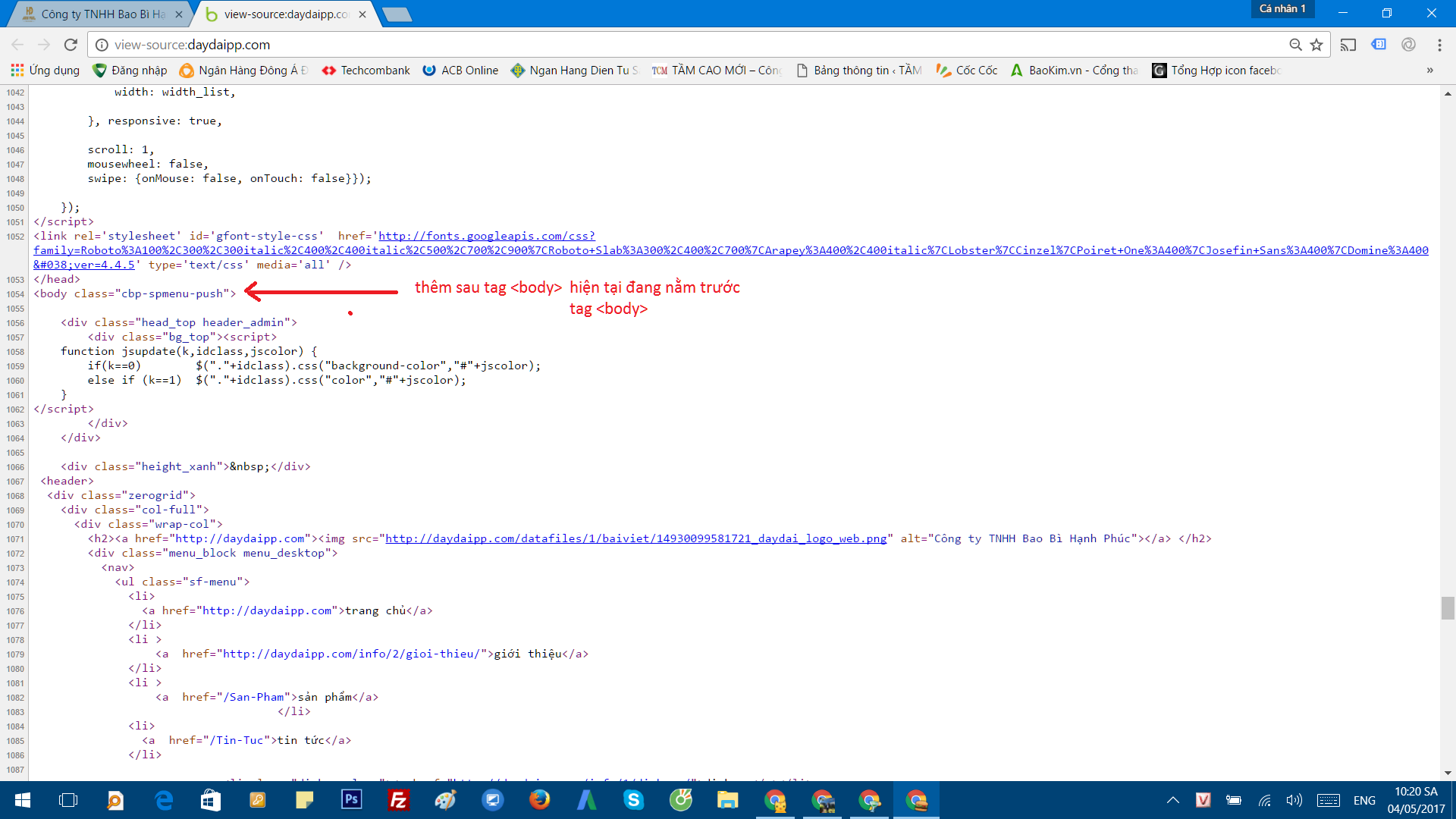Click scrollbar down arrow
This screenshot has height=819, width=1456.
point(1448,773)
